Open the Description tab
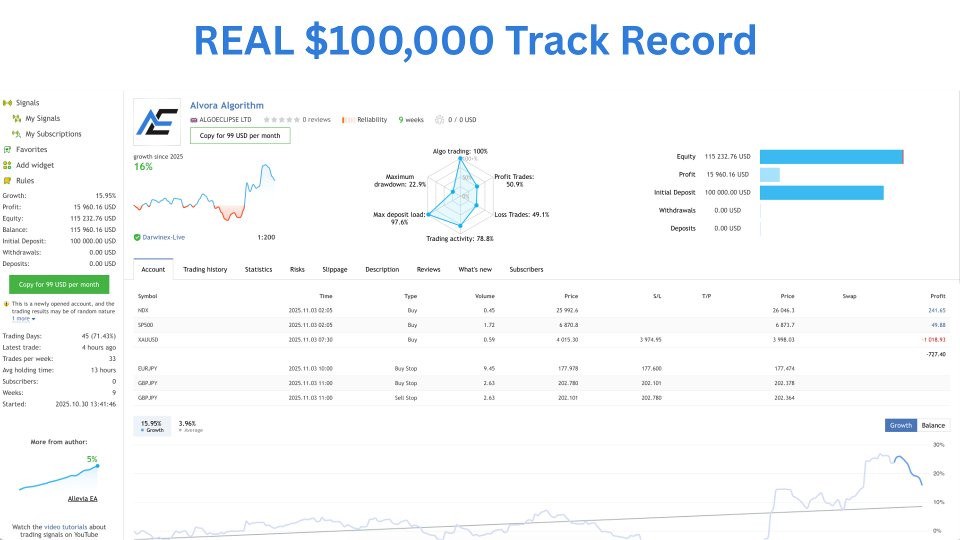960x540 pixels. tap(382, 269)
